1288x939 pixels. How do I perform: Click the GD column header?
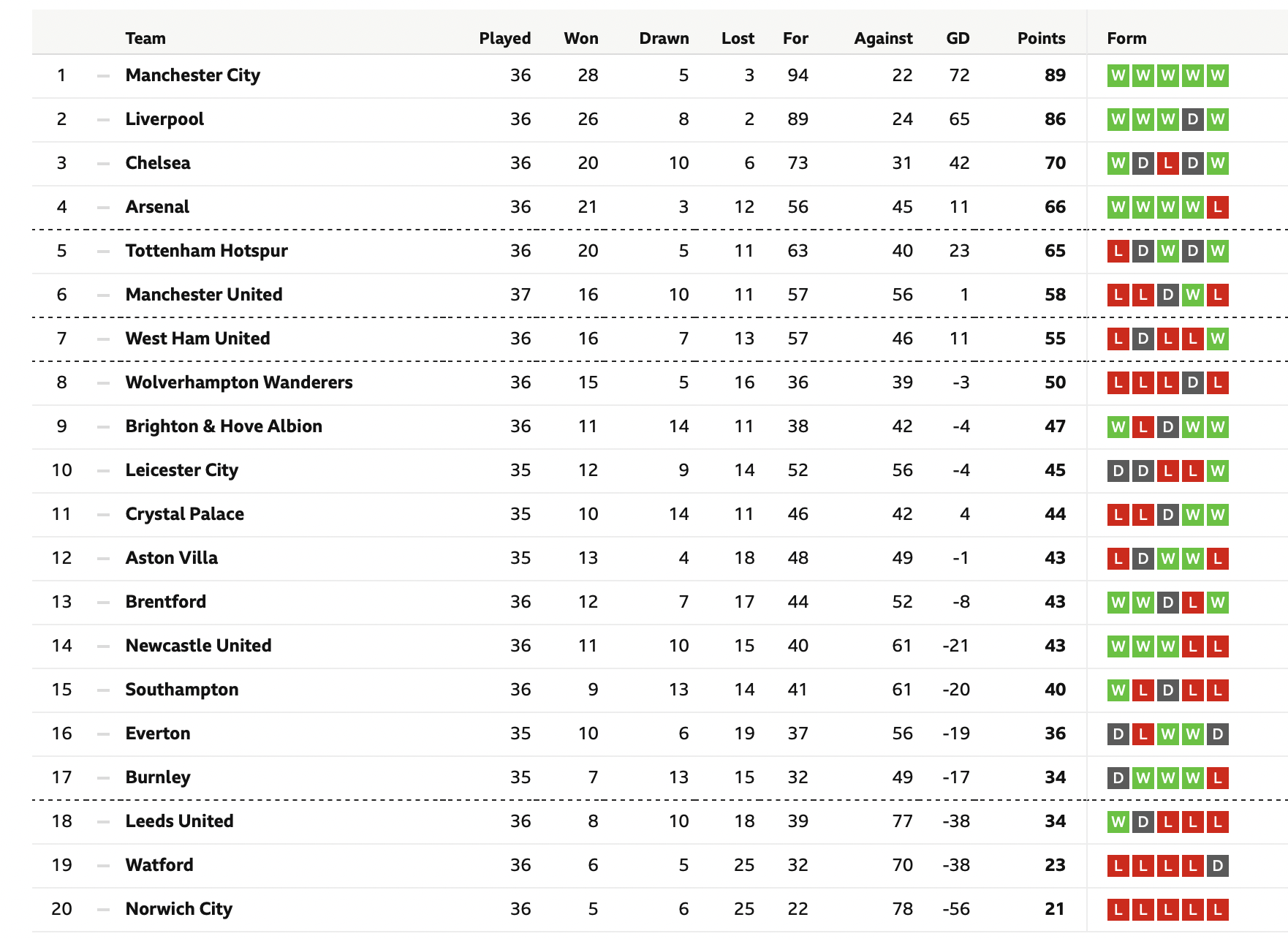958,38
